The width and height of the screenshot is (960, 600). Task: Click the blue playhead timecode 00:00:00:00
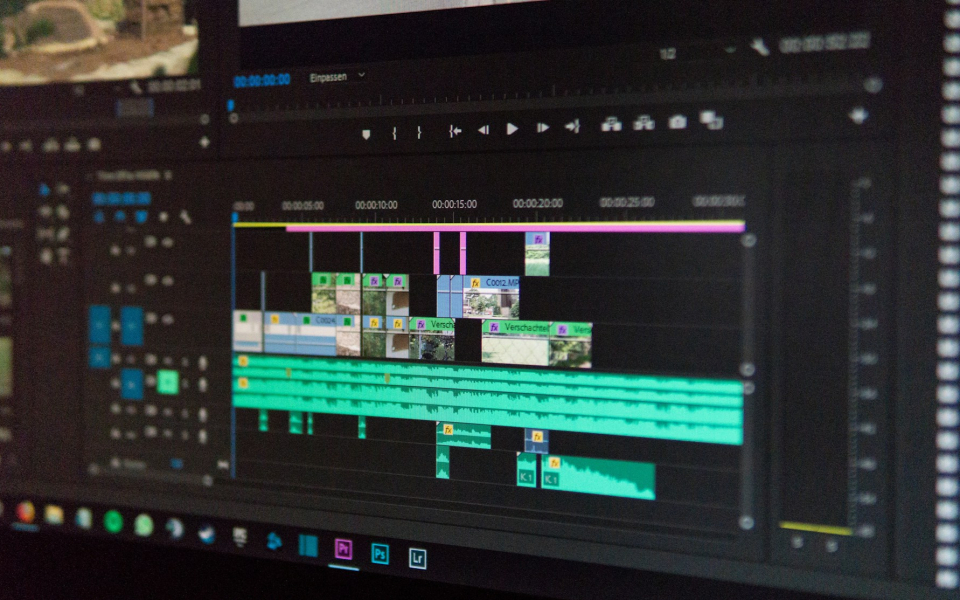[x=262, y=80]
